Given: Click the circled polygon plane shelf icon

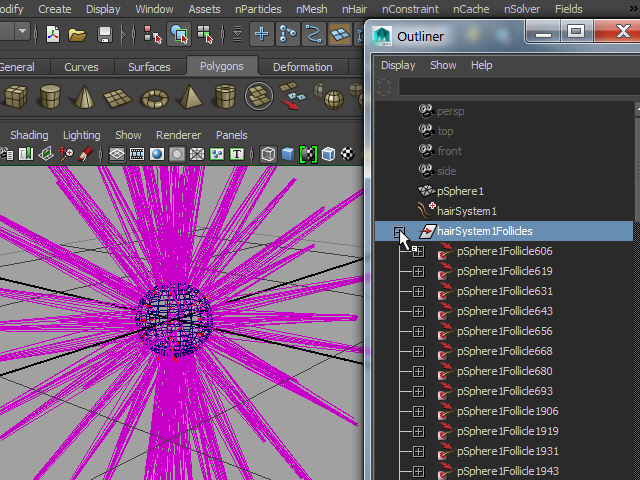Looking at the screenshot, I should [259, 96].
